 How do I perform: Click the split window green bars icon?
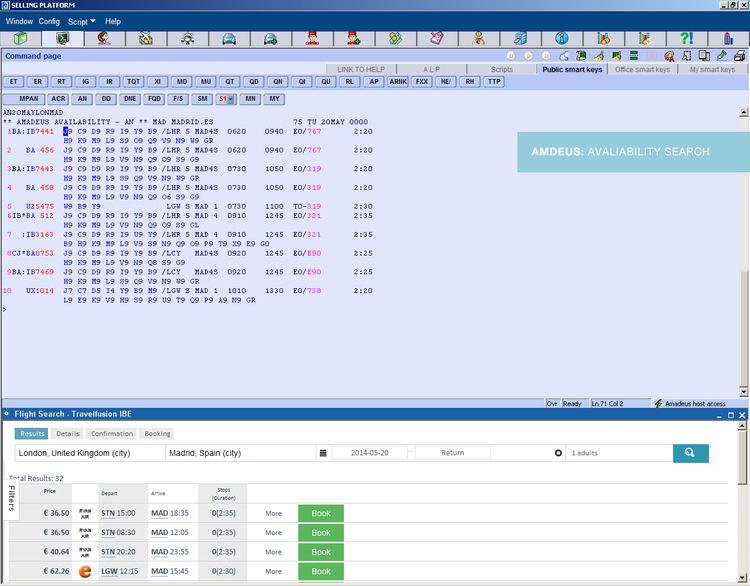click(634, 56)
